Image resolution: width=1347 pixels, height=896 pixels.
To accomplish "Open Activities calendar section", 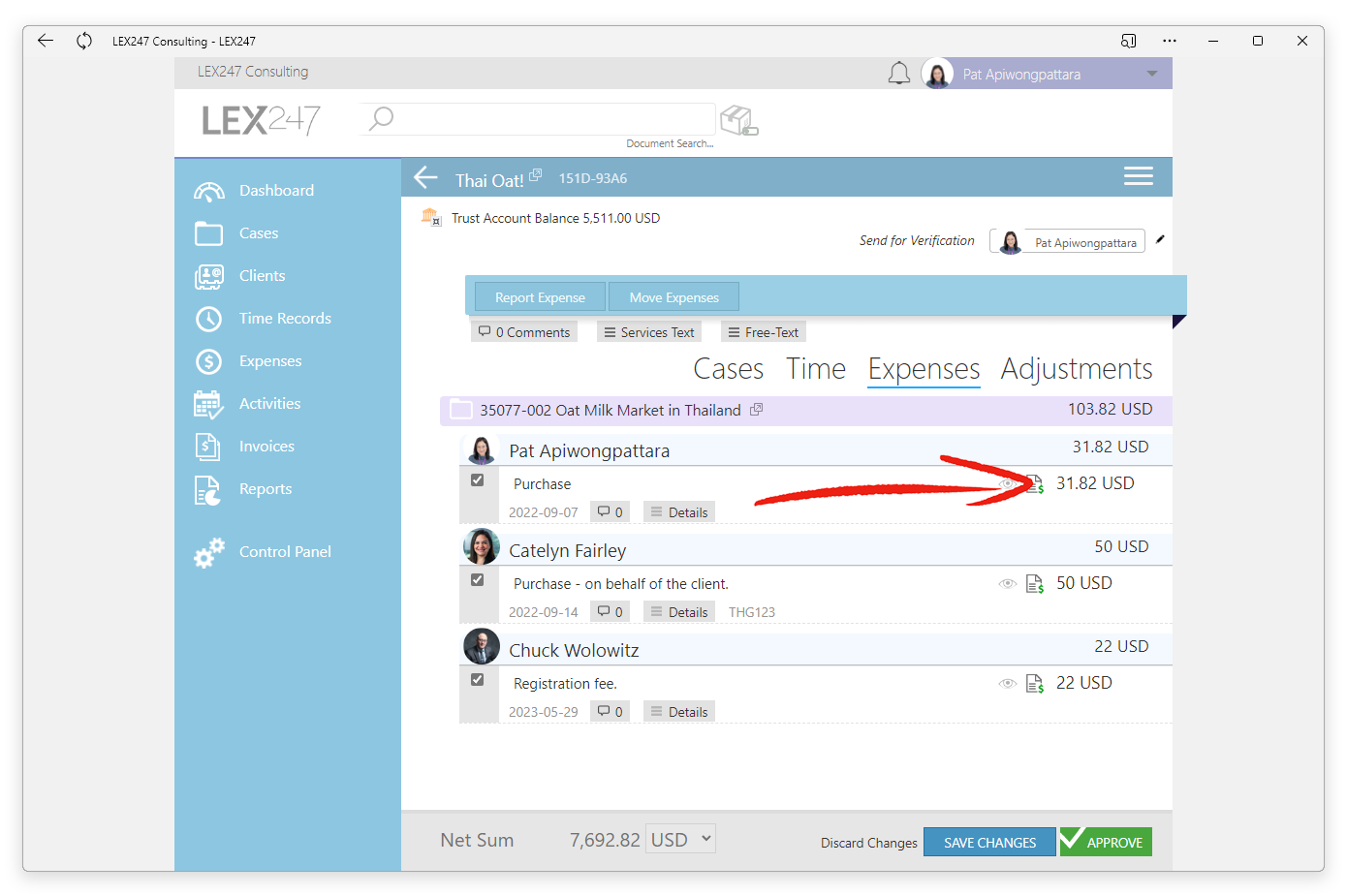I will point(247,404).
